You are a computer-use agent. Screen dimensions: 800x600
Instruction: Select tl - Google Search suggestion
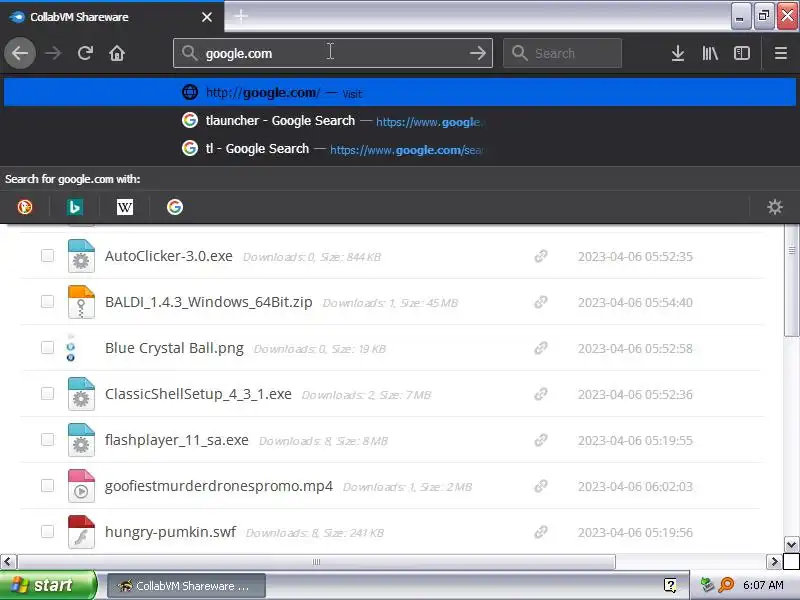pos(399,149)
